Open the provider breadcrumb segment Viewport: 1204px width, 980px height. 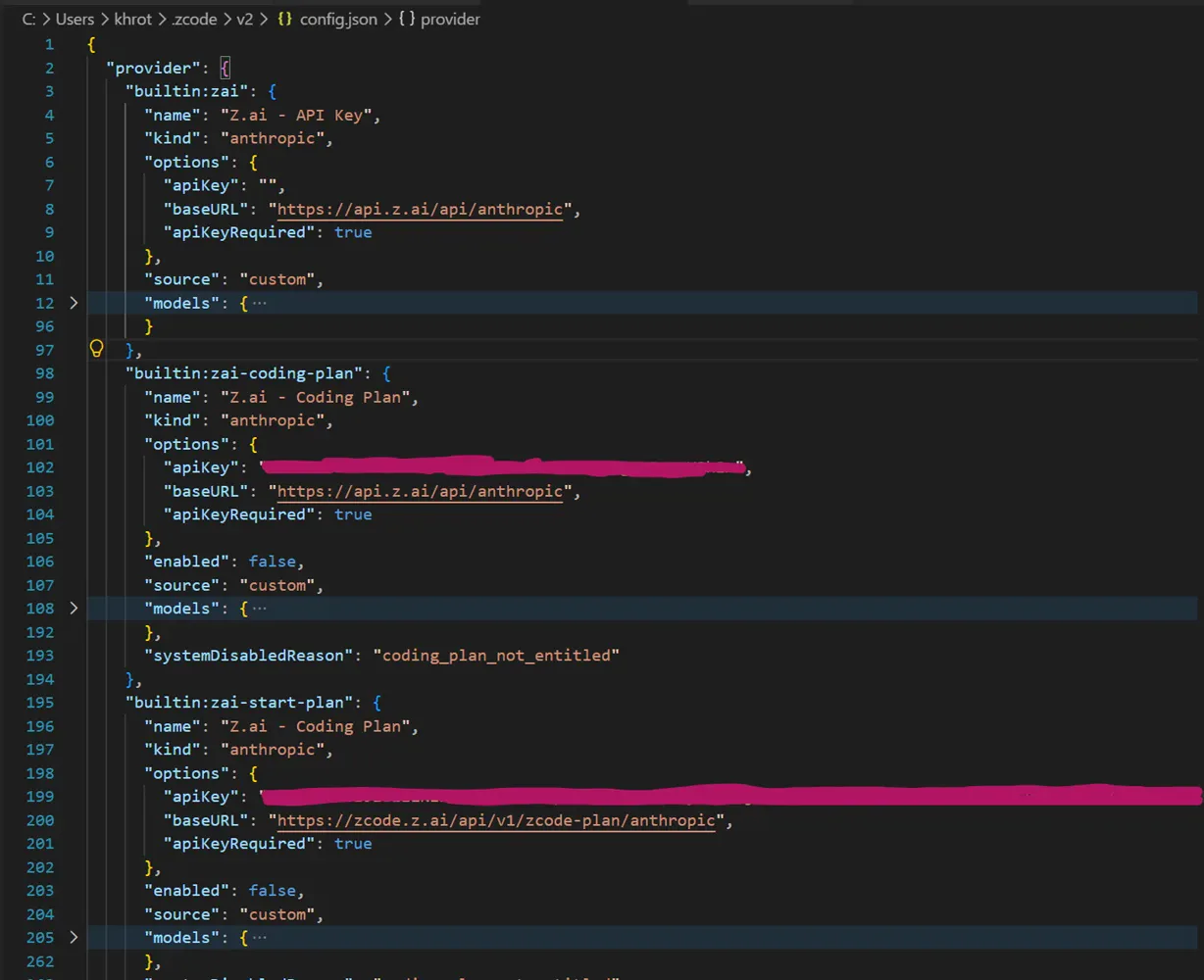click(x=439, y=19)
